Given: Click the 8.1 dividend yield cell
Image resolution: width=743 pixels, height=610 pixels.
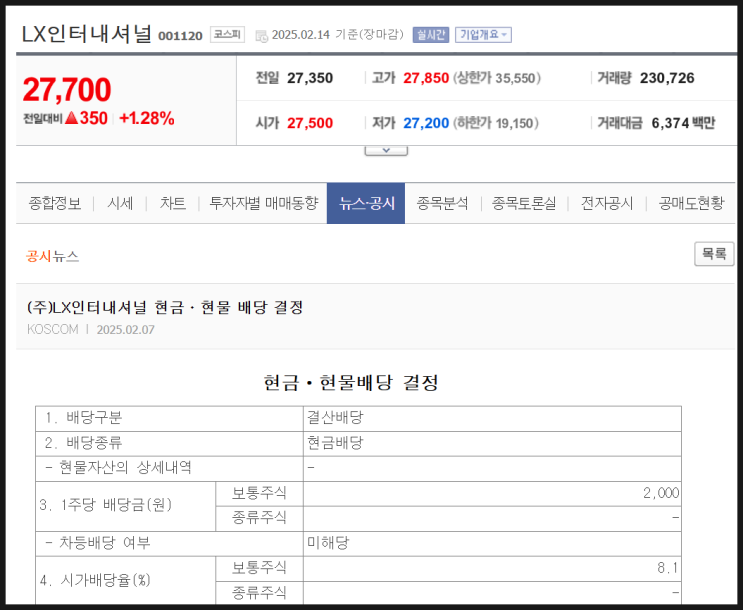Looking at the screenshot, I should [x=492, y=568].
